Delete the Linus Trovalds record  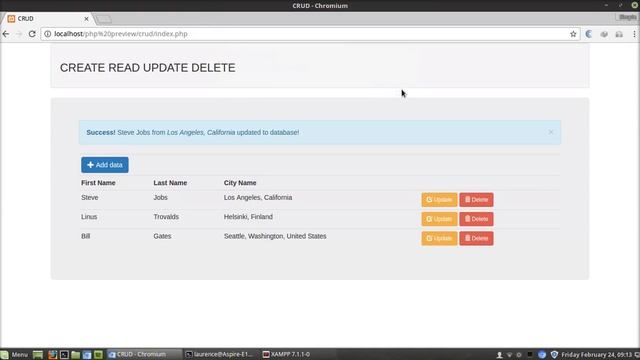tap(476, 219)
